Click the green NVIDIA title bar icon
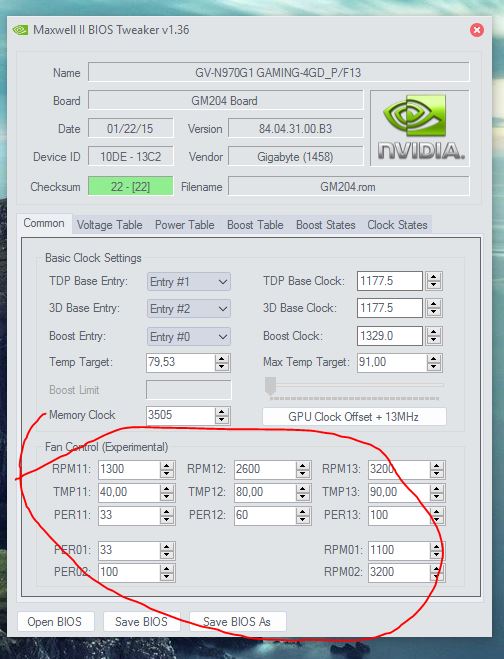 pos(20,30)
